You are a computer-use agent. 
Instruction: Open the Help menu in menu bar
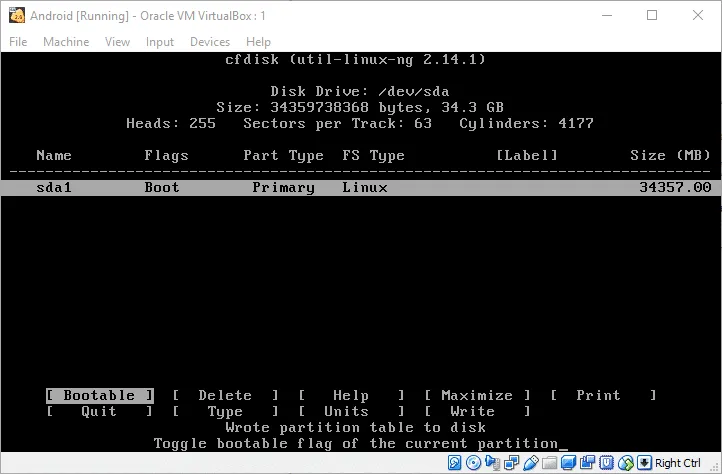[258, 42]
